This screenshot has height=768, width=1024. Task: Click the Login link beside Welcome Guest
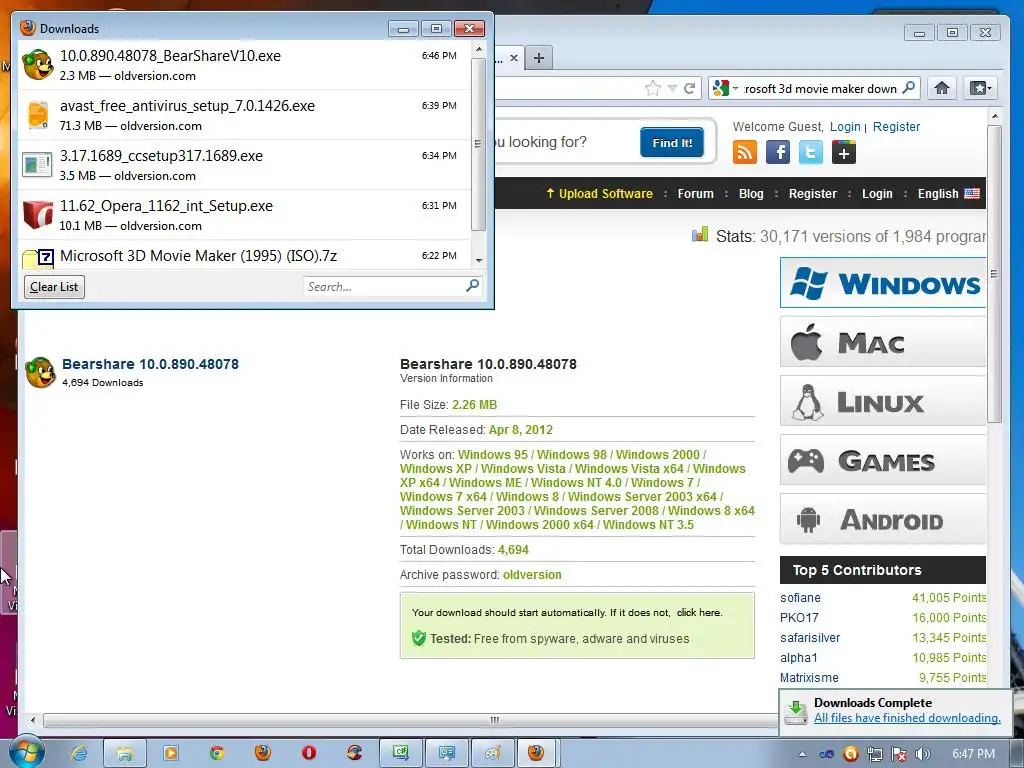click(x=845, y=127)
